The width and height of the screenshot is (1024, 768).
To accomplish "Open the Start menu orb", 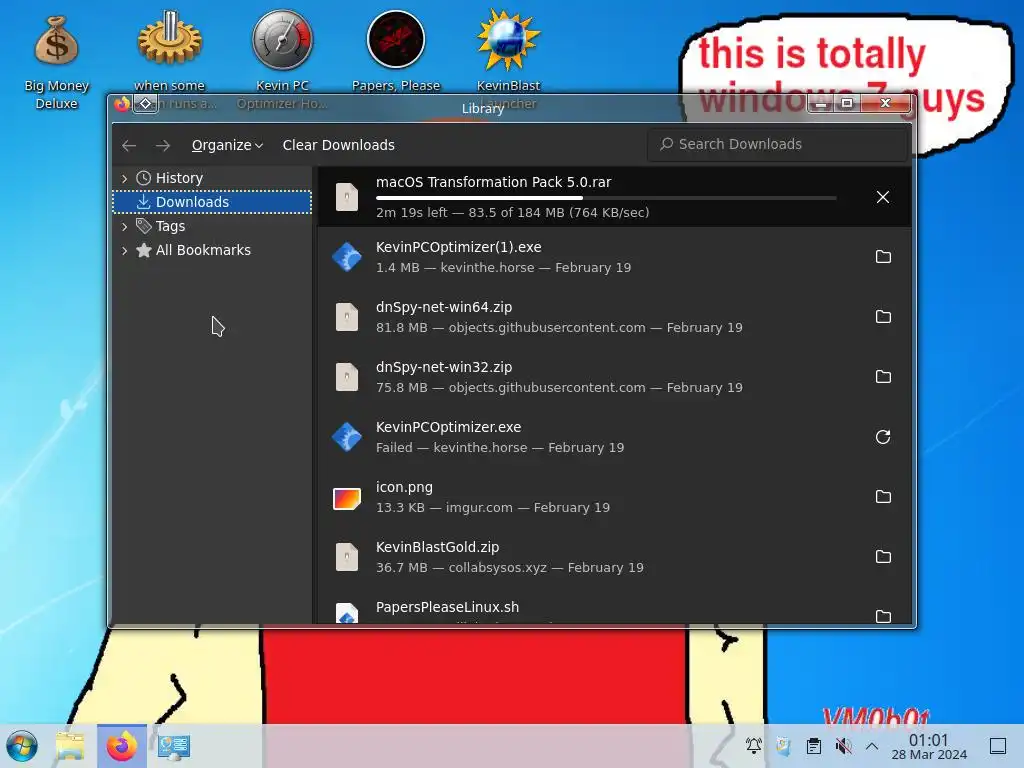I will click(x=22, y=746).
